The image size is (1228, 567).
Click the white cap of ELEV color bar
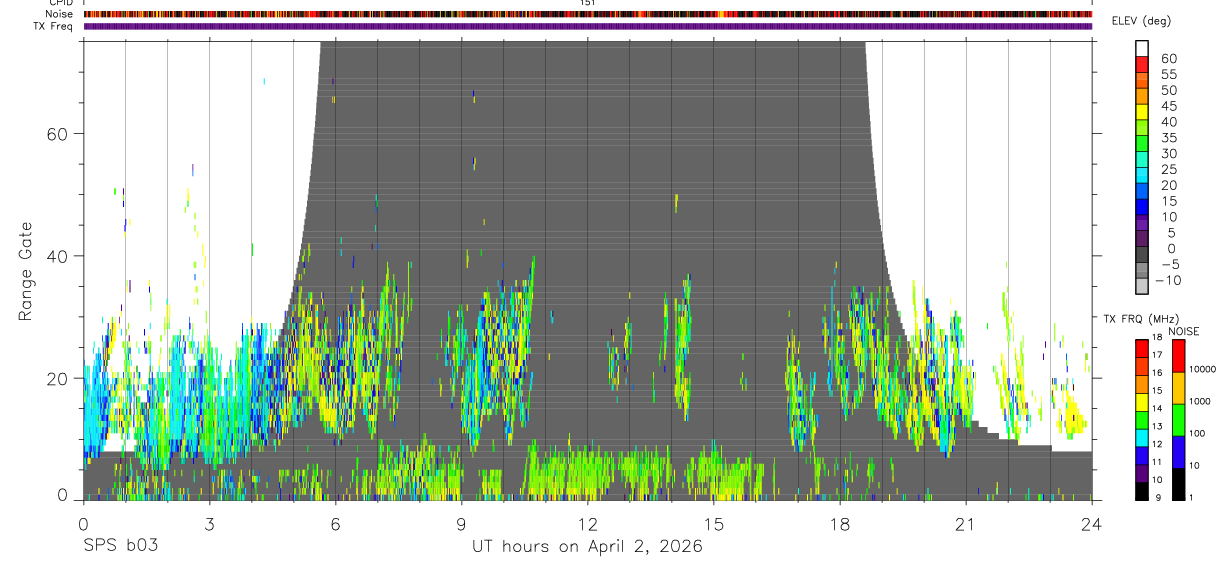(x=1142, y=48)
